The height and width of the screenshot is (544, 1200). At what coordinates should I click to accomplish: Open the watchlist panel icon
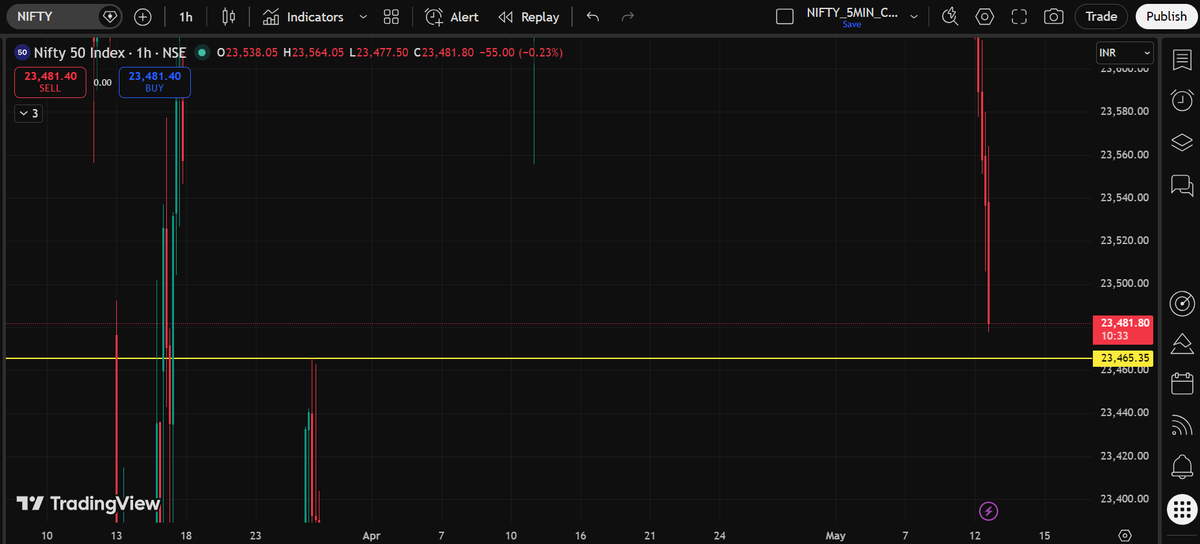[x=1181, y=59]
